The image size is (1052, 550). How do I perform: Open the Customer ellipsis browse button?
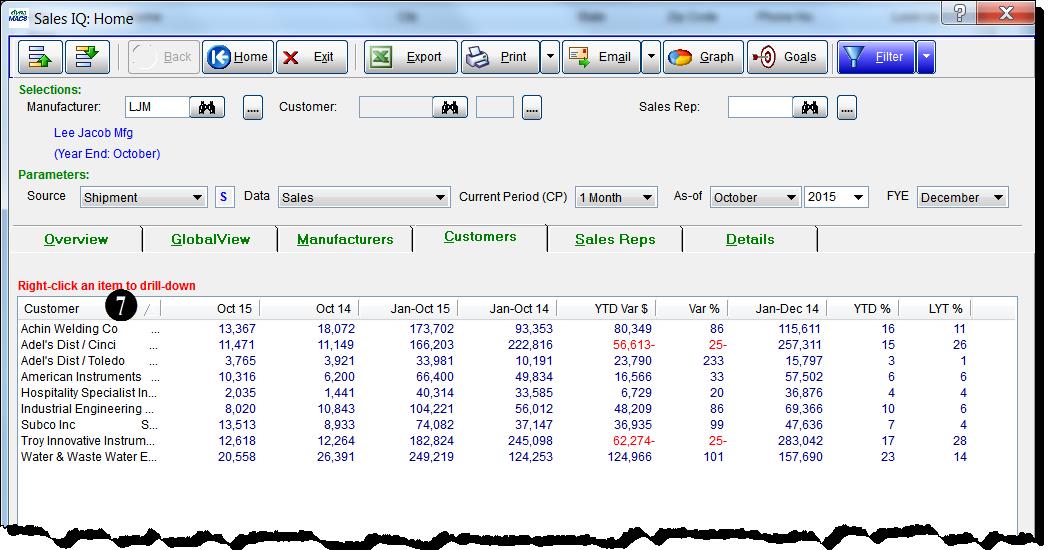point(532,107)
